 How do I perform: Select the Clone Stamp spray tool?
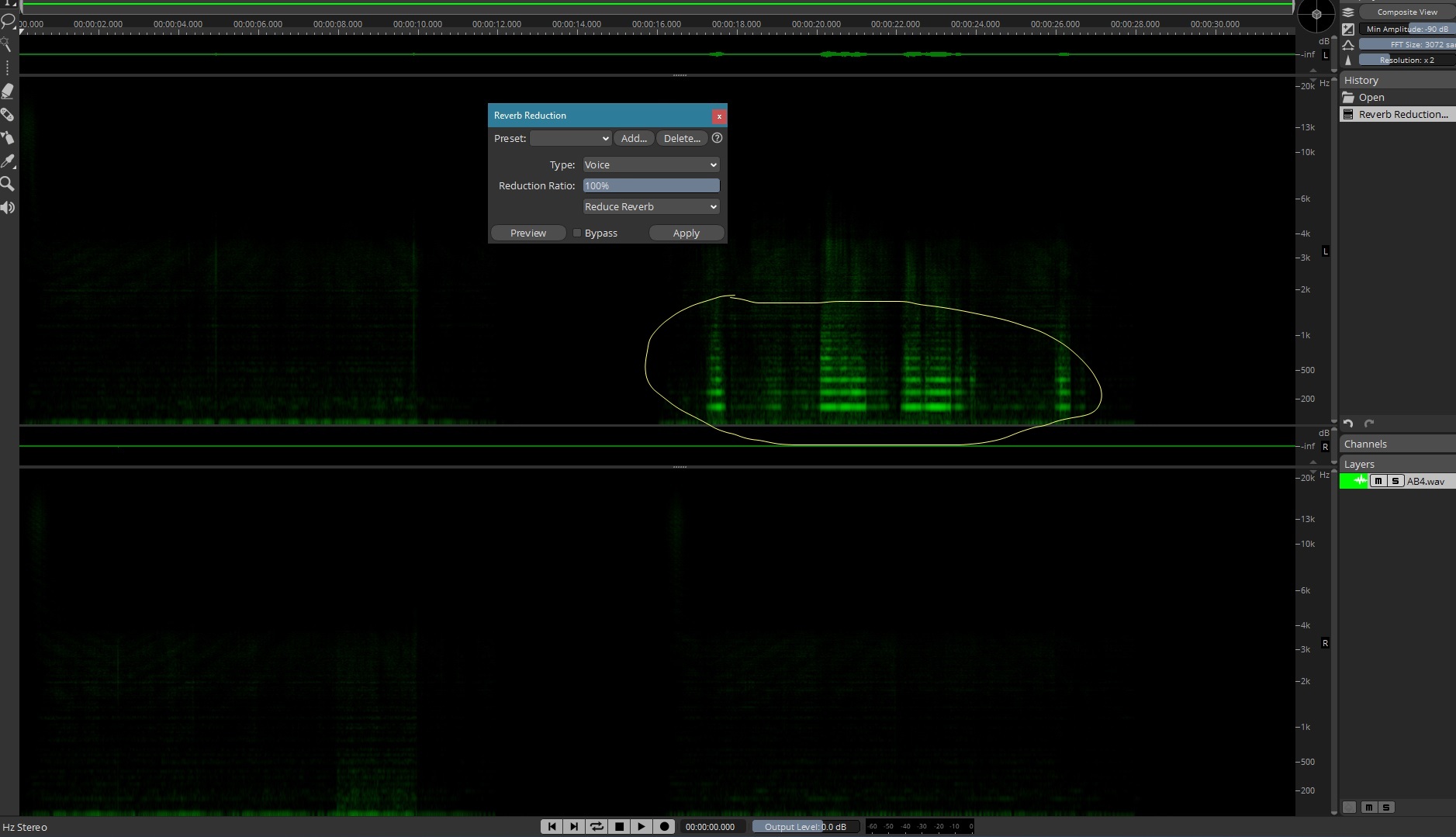tap(8, 138)
